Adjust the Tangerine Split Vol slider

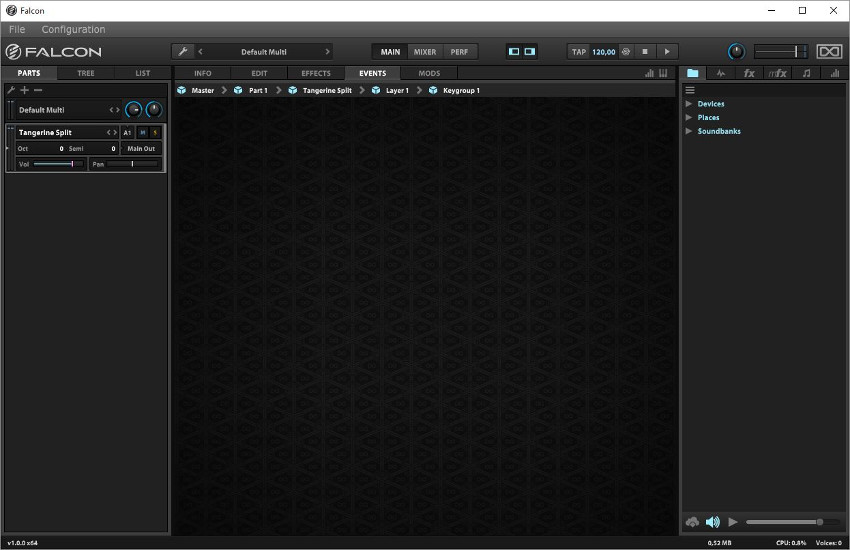click(x=59, y=164)
